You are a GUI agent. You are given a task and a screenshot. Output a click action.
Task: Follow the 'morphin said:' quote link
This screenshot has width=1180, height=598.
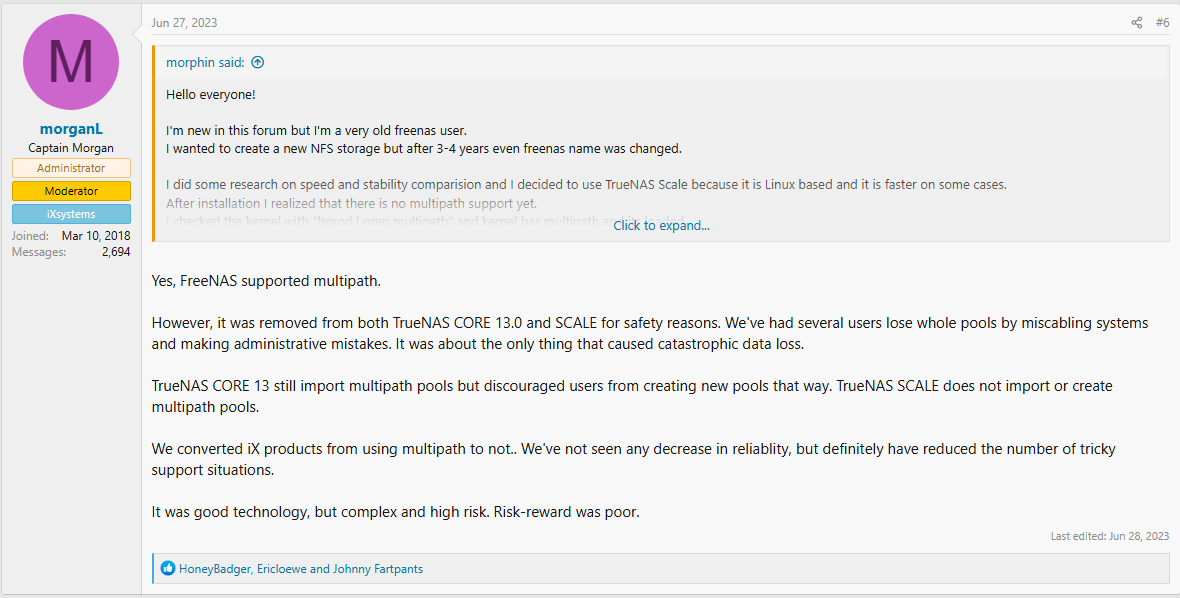206,62
